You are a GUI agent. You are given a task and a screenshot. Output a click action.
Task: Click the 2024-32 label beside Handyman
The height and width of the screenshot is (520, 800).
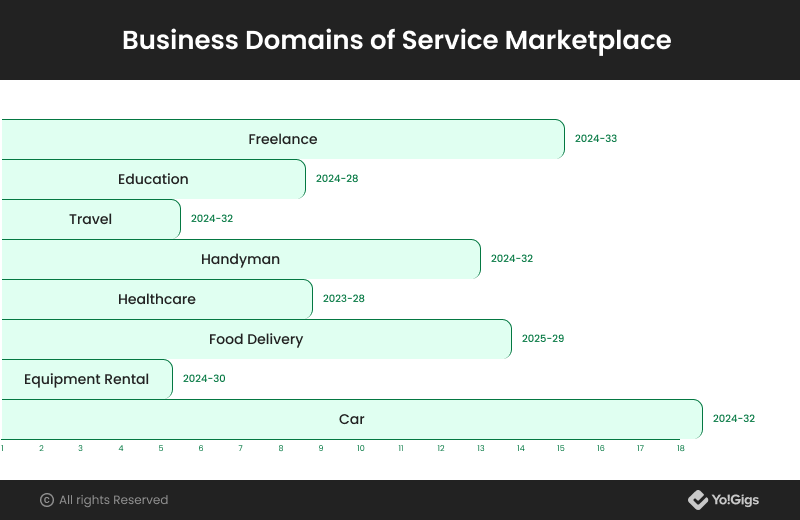(x=512, y=259)
